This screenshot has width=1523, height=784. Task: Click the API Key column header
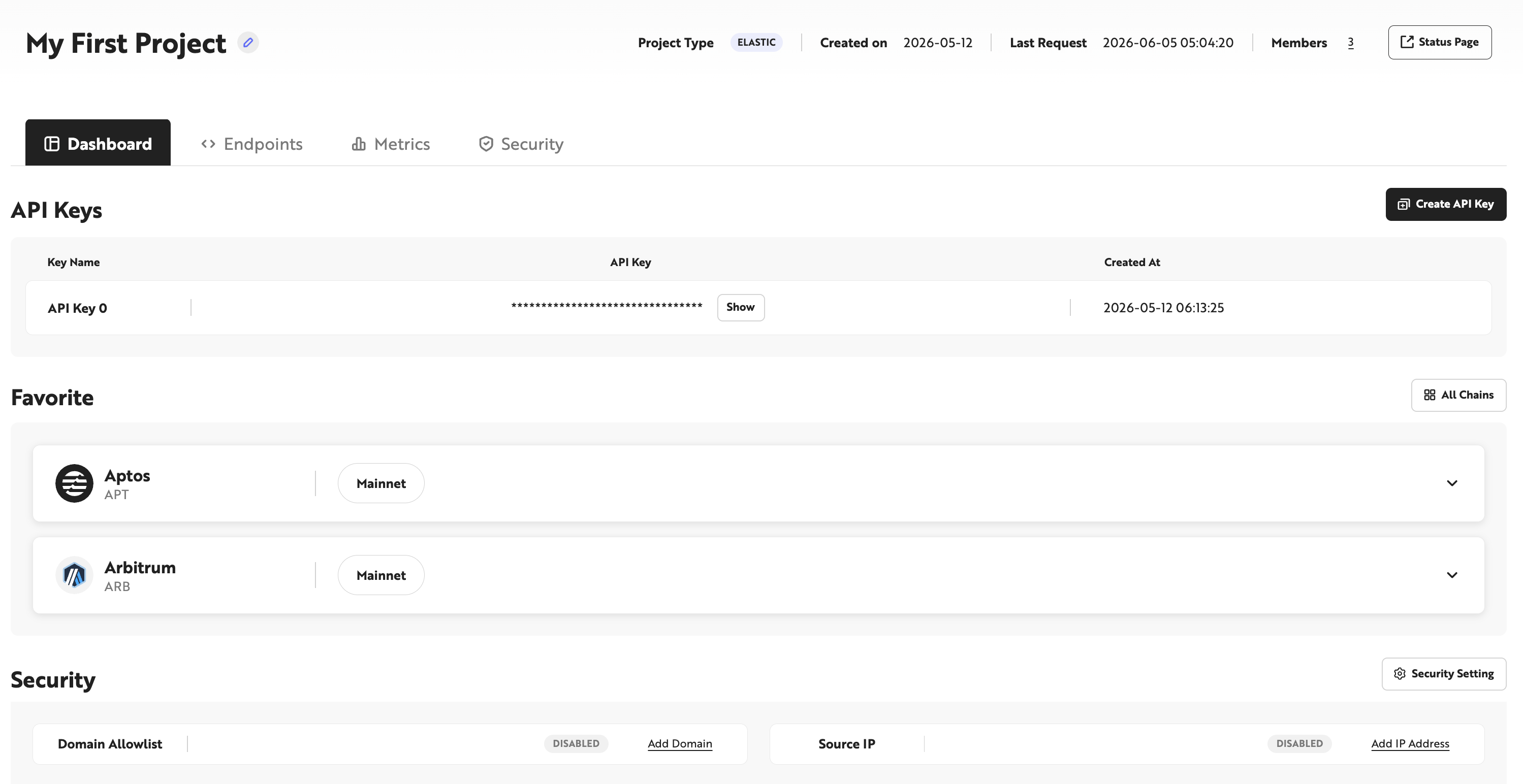click(630, 263)
